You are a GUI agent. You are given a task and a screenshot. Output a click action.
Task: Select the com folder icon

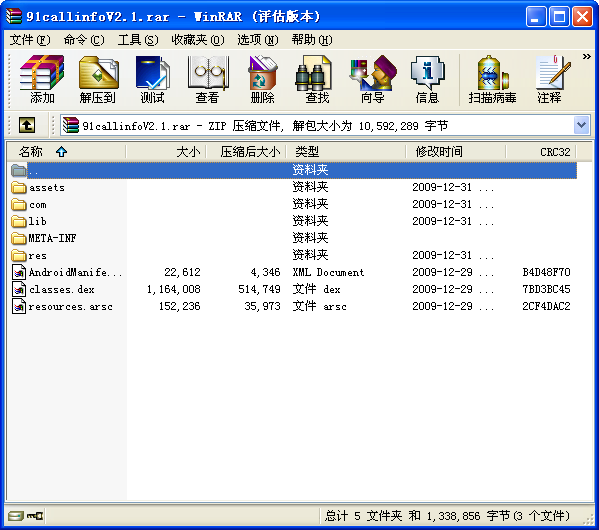[19, 204]
